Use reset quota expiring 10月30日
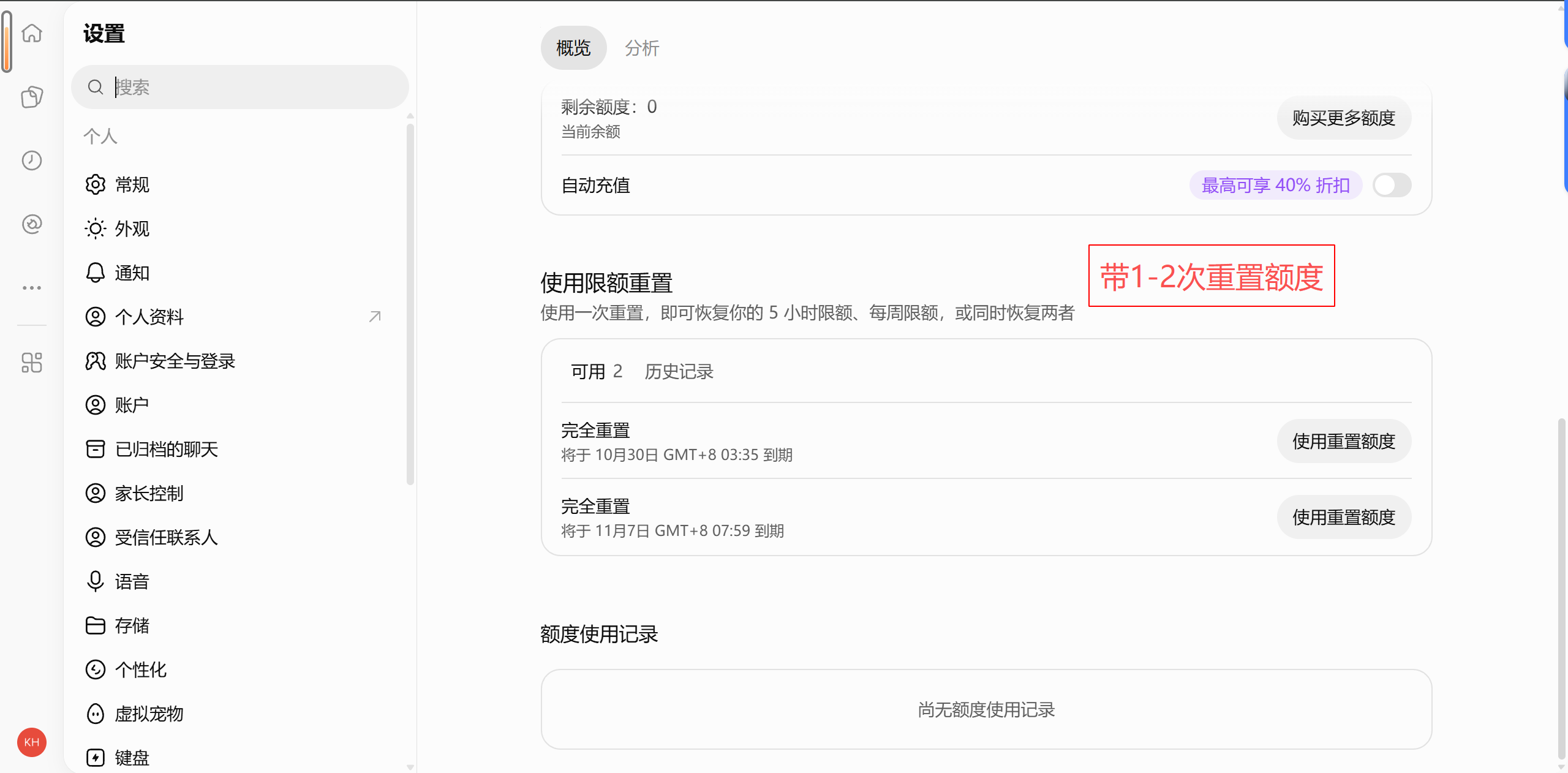 pyautogui.click(x=1344, y=441)
